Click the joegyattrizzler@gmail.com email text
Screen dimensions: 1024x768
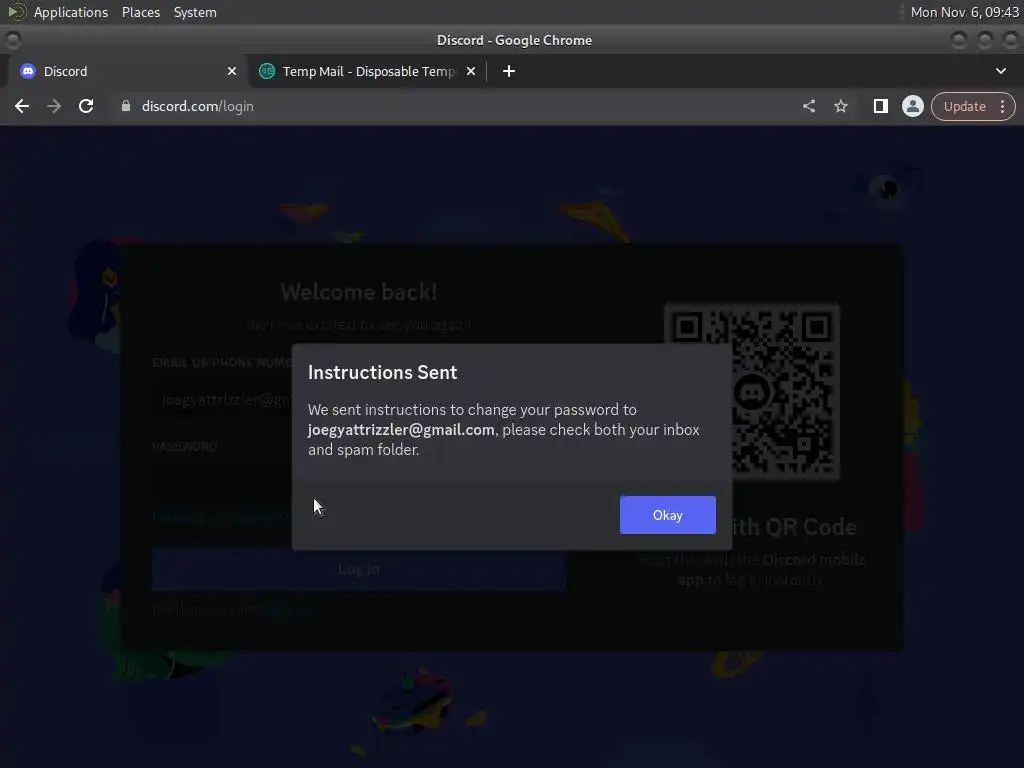[401, 430]
